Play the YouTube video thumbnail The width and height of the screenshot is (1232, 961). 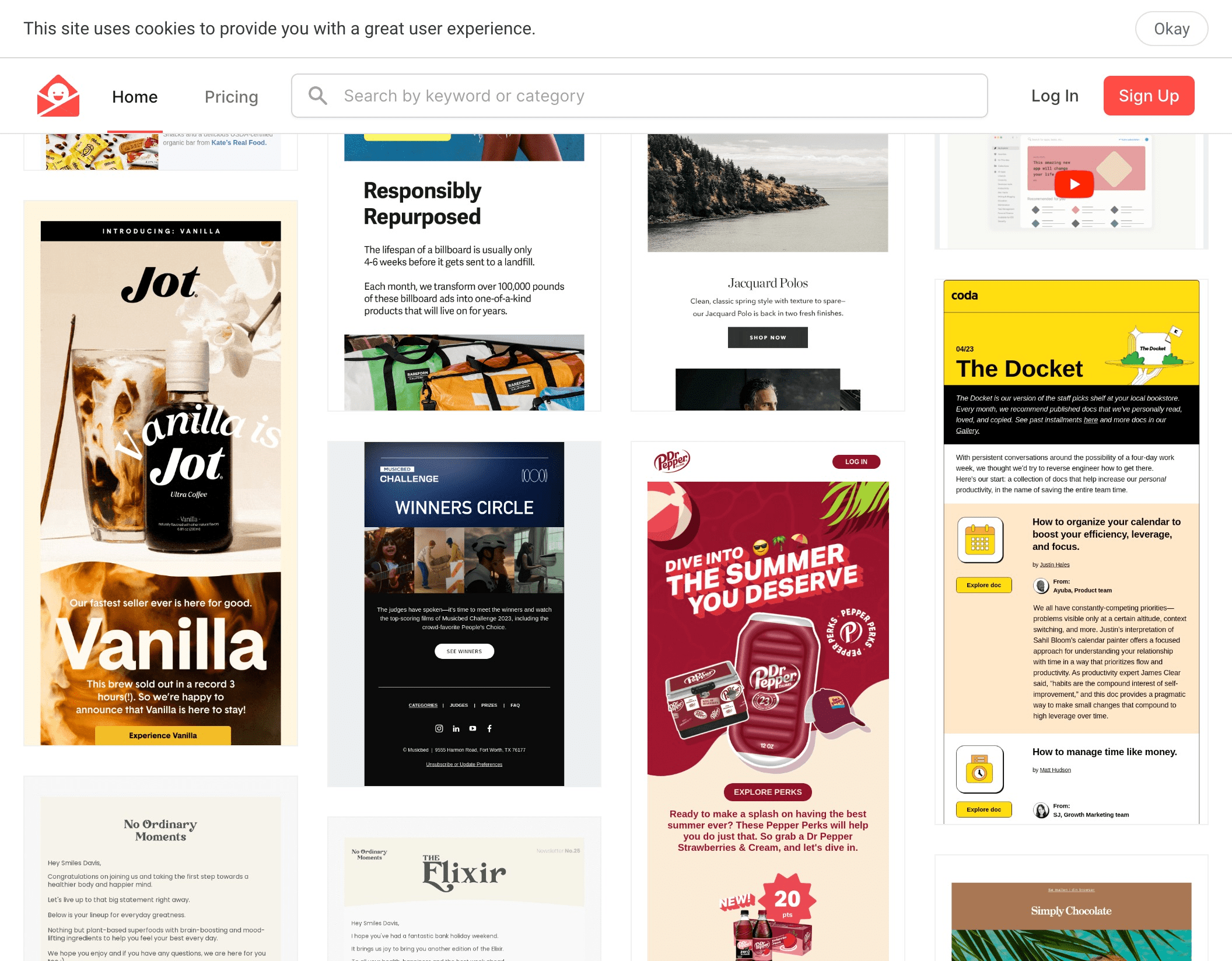(x=1074, y=184)
